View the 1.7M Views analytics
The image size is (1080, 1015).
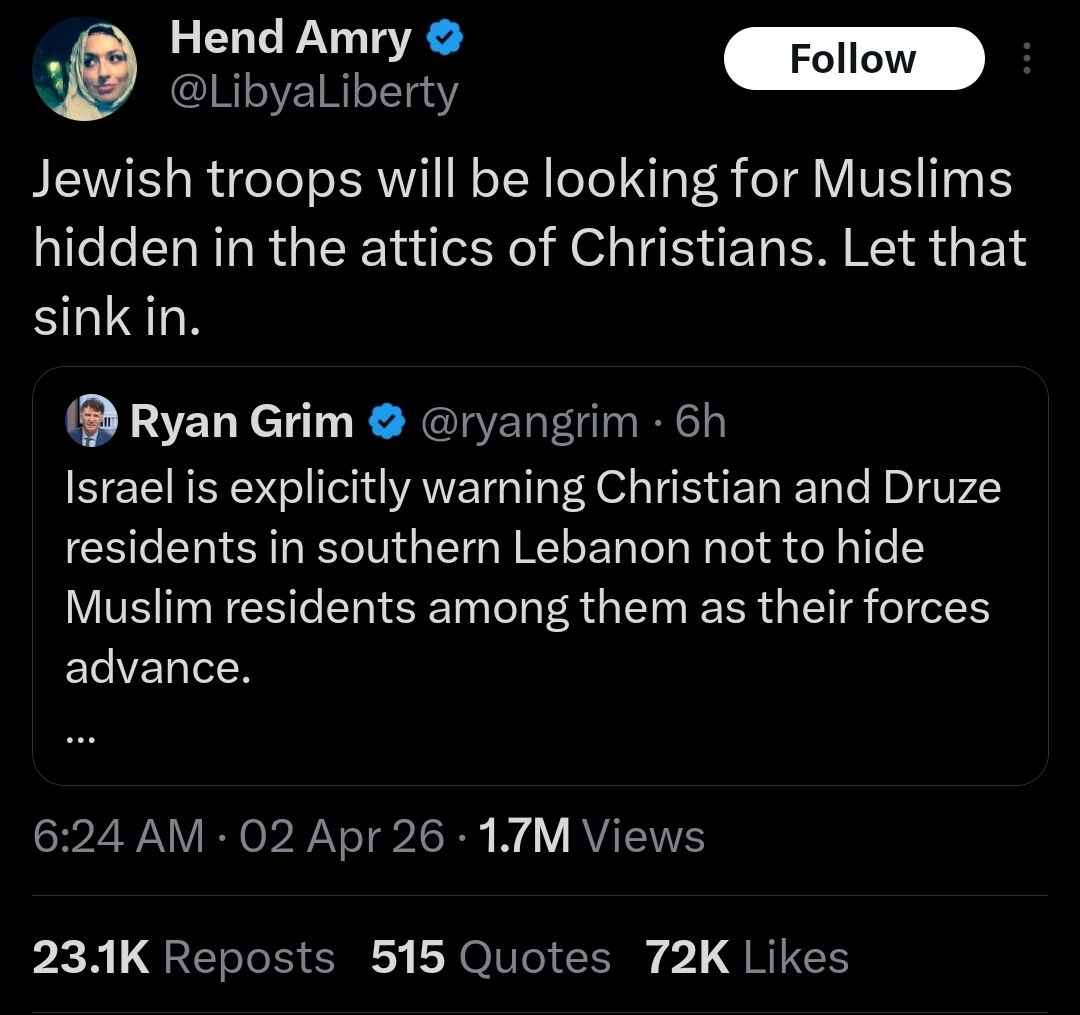click(x=592, y=836)
